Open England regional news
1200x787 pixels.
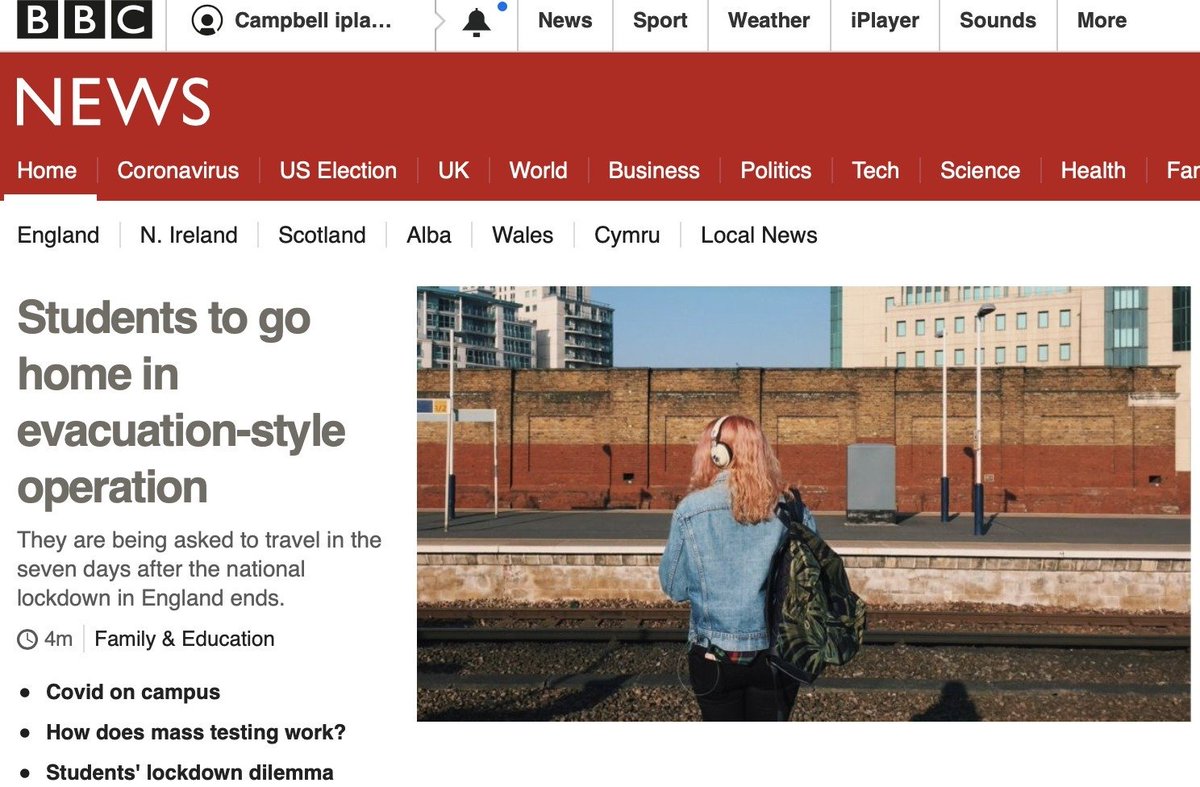point(58,236)
